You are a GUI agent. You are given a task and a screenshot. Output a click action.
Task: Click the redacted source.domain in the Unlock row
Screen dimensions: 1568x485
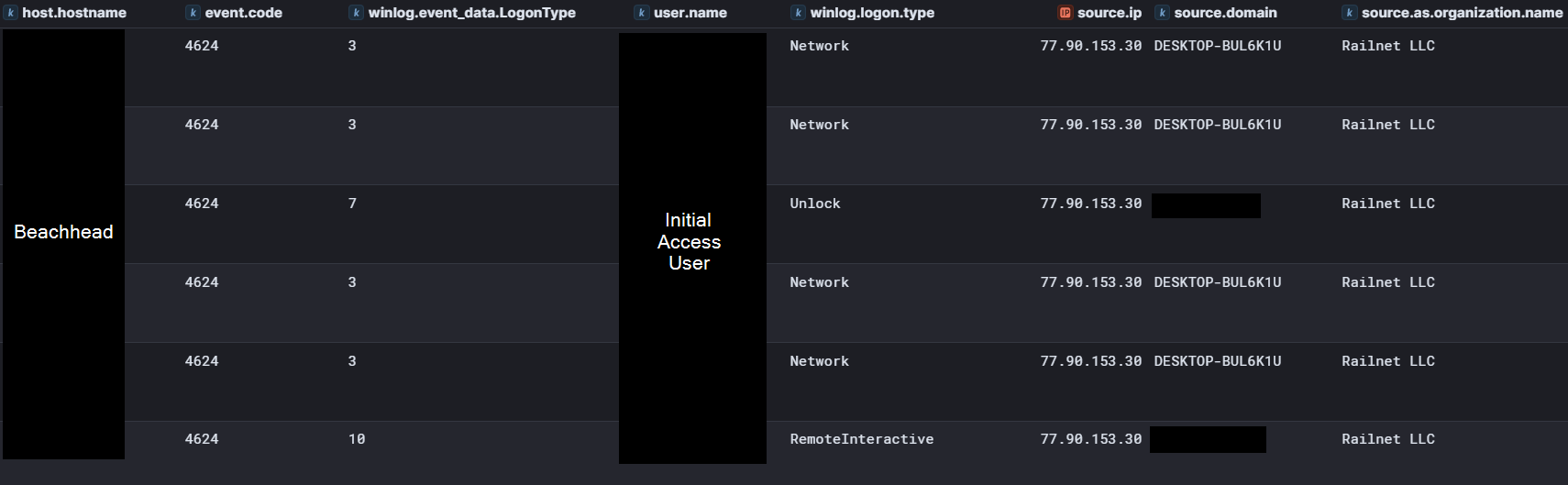pos(1206,205)
